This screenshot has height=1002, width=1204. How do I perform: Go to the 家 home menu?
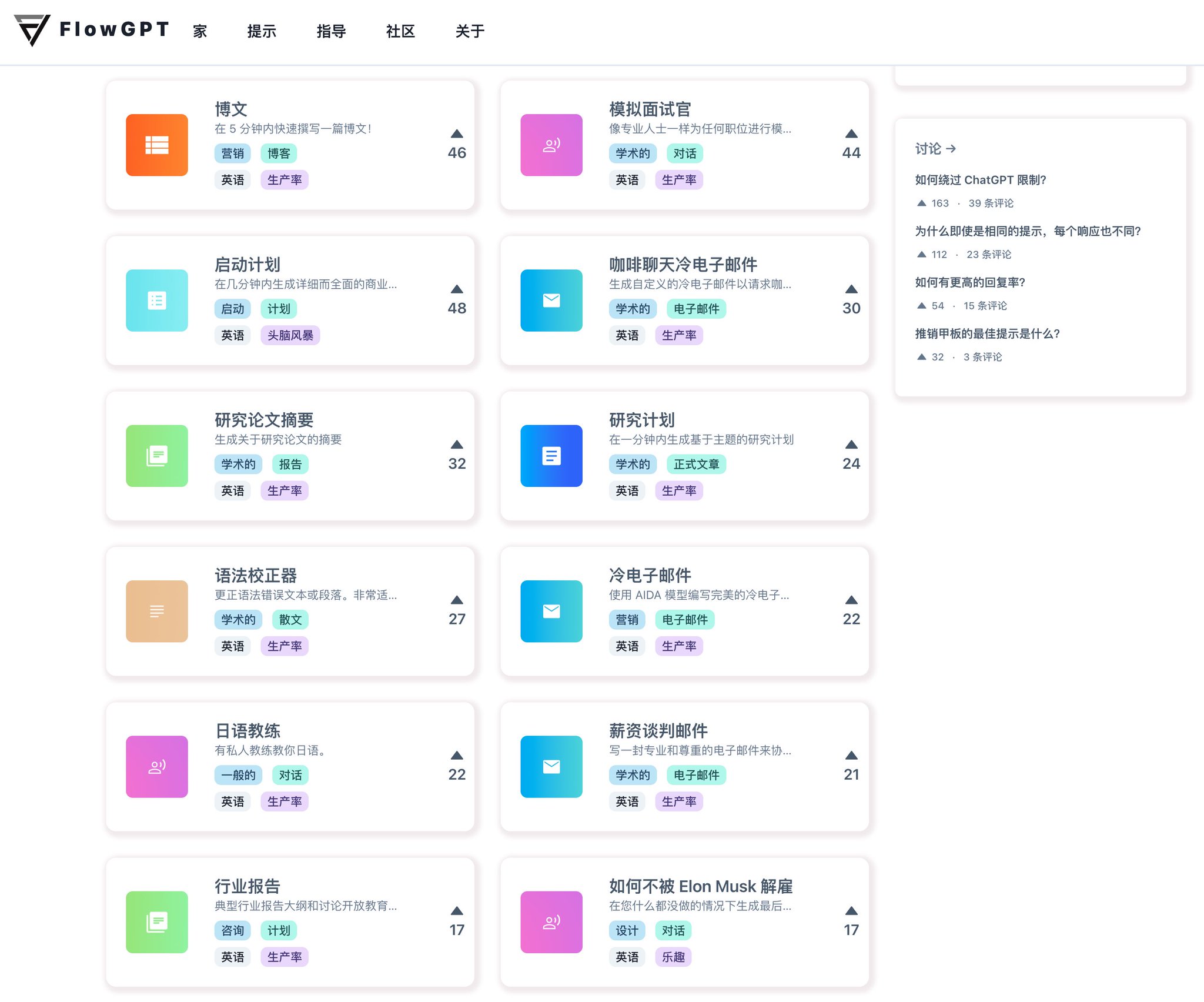[x=199, y=32]
